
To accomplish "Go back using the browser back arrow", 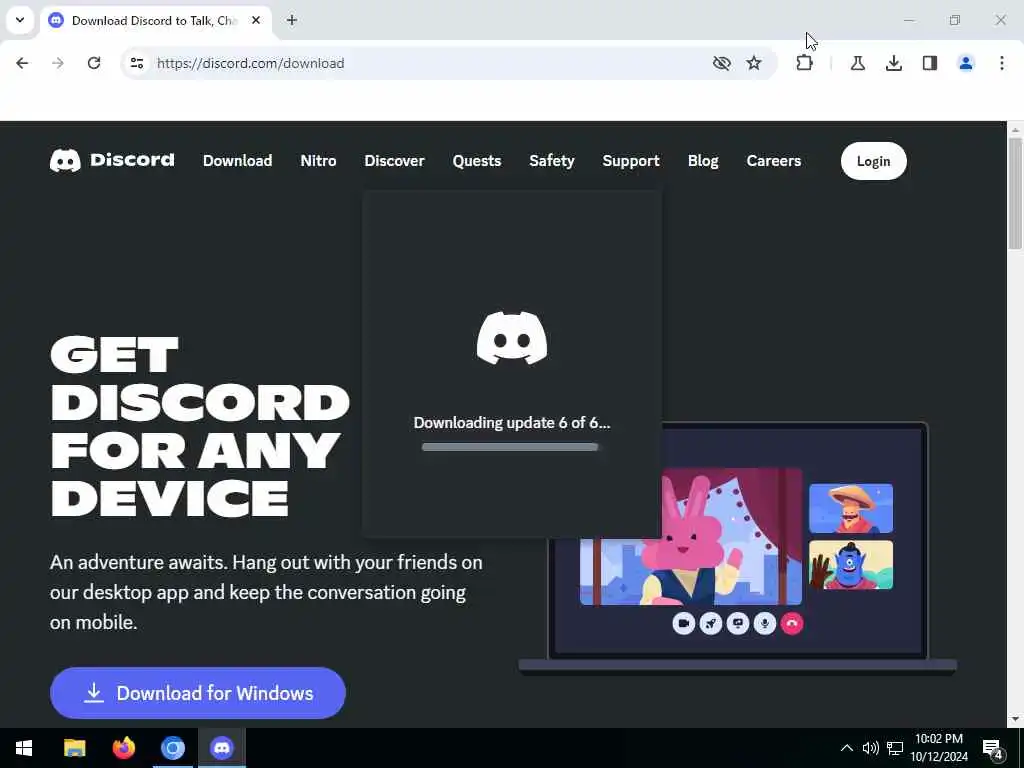I will coord(22,63).
